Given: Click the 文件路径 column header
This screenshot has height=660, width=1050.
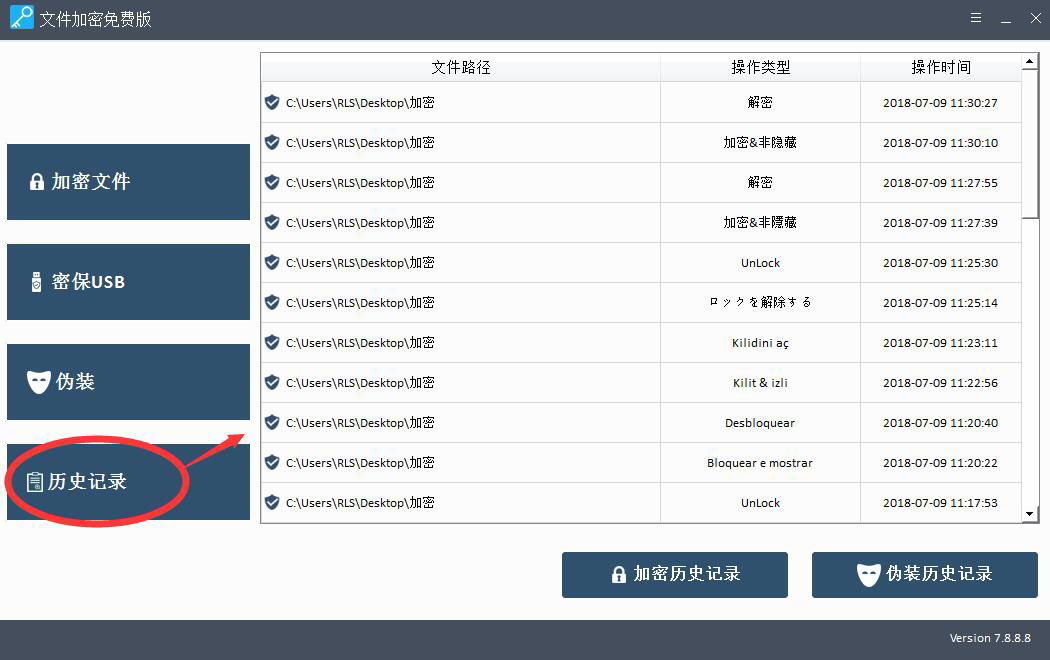Looking at the screenshot, I should click(460, 67).
